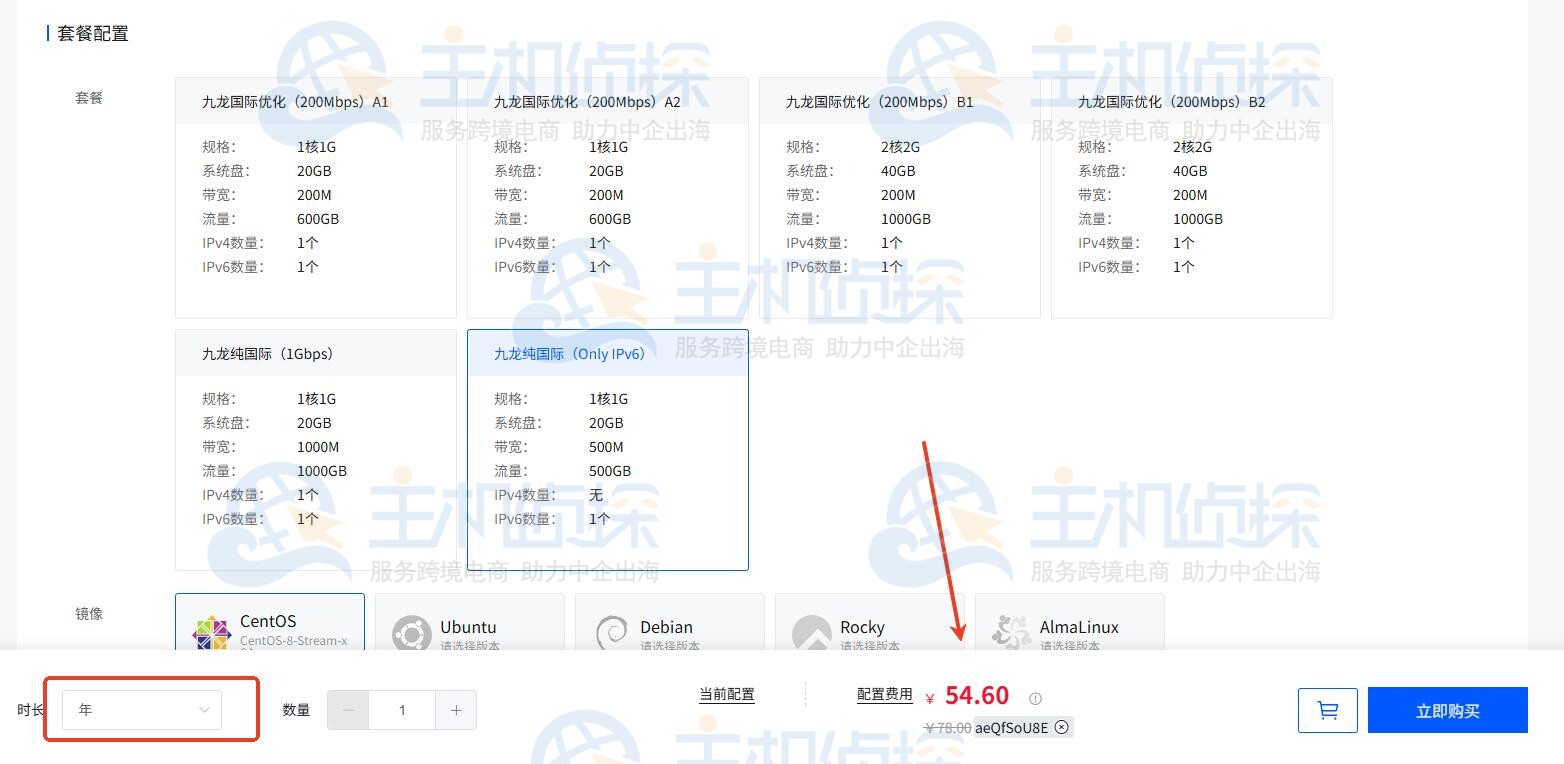The width and height of the screenshot is (1564, 764).
Task: Increase quantity with the plus stepper
Action: pos(456,709)
